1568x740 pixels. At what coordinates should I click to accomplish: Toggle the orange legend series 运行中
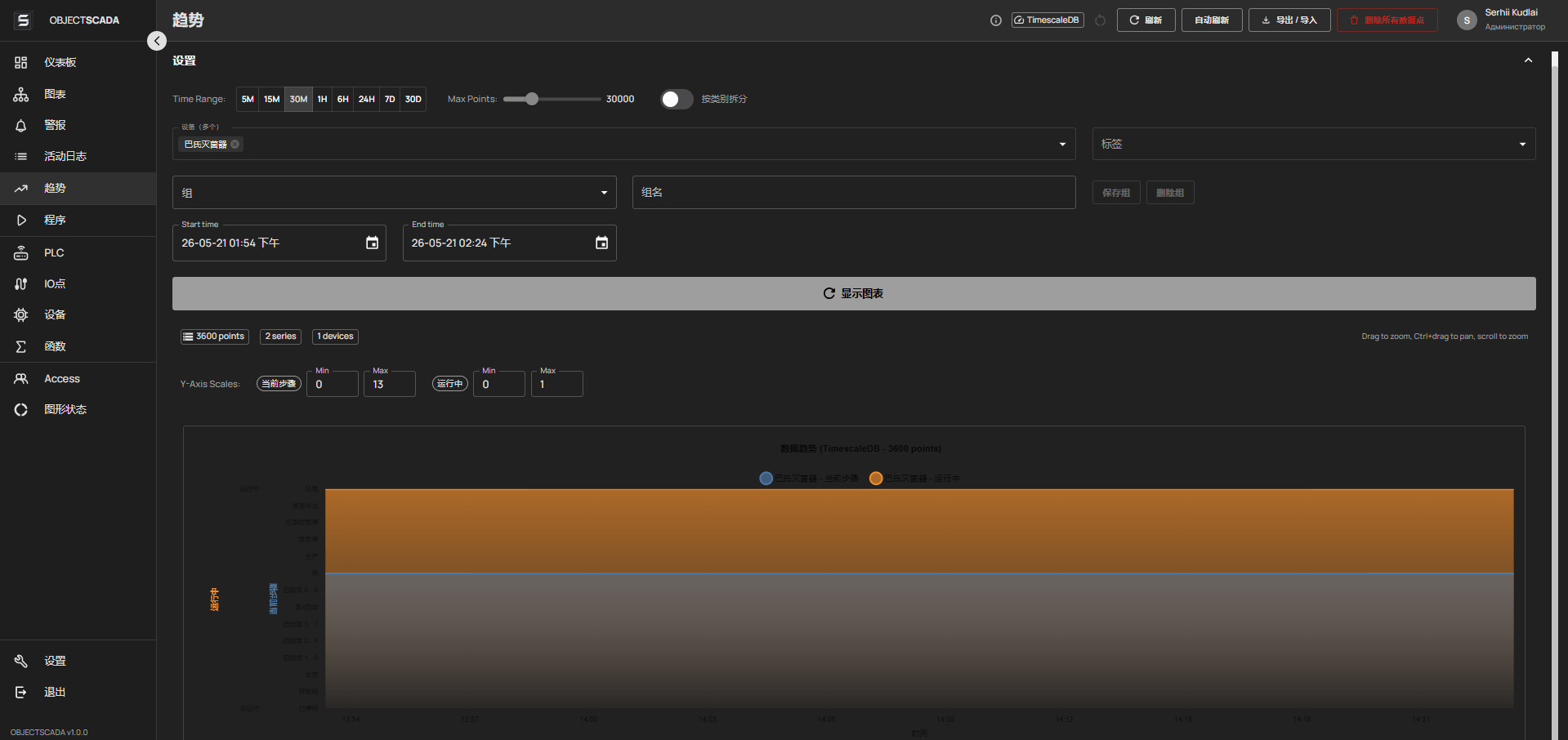click(x=914, y=479)
